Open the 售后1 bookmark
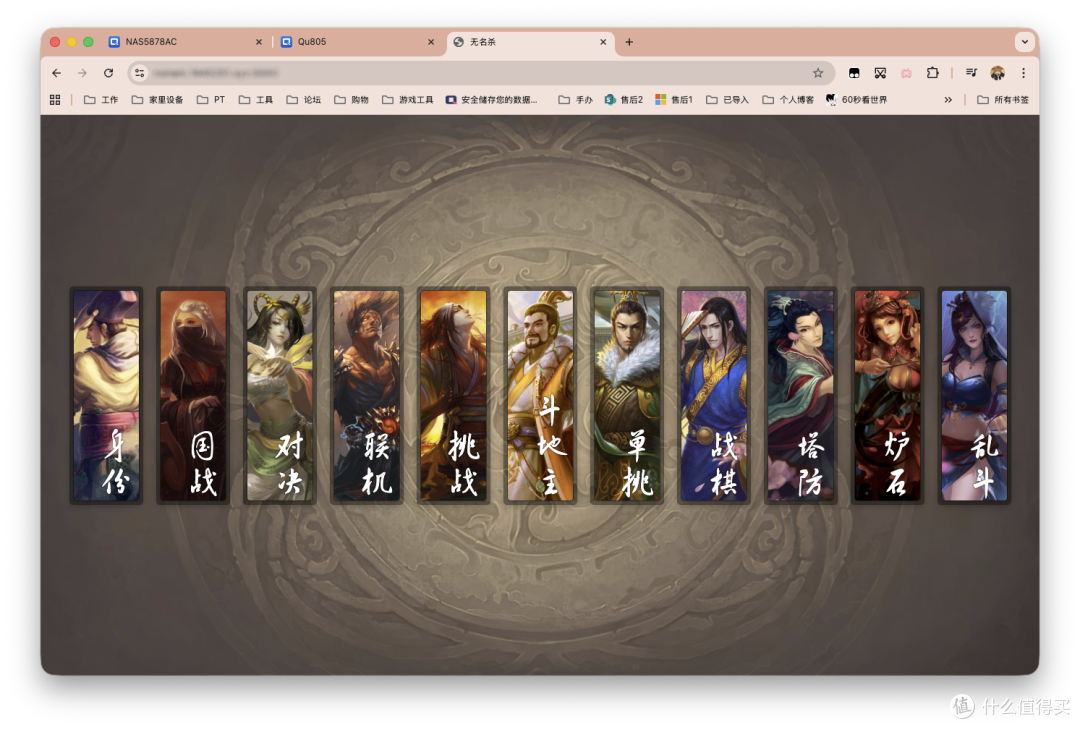The height and width of the screenshot is (729, 1080). [674, 100]
